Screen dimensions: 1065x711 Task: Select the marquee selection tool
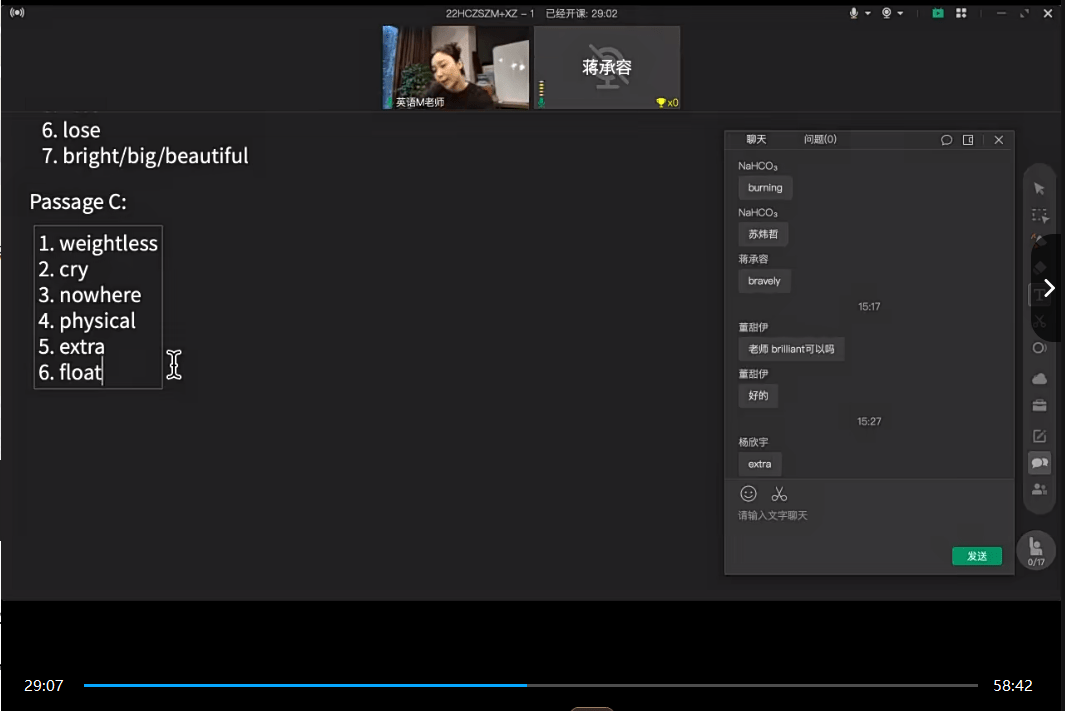pyautogui.click(x=1039, y=215)
